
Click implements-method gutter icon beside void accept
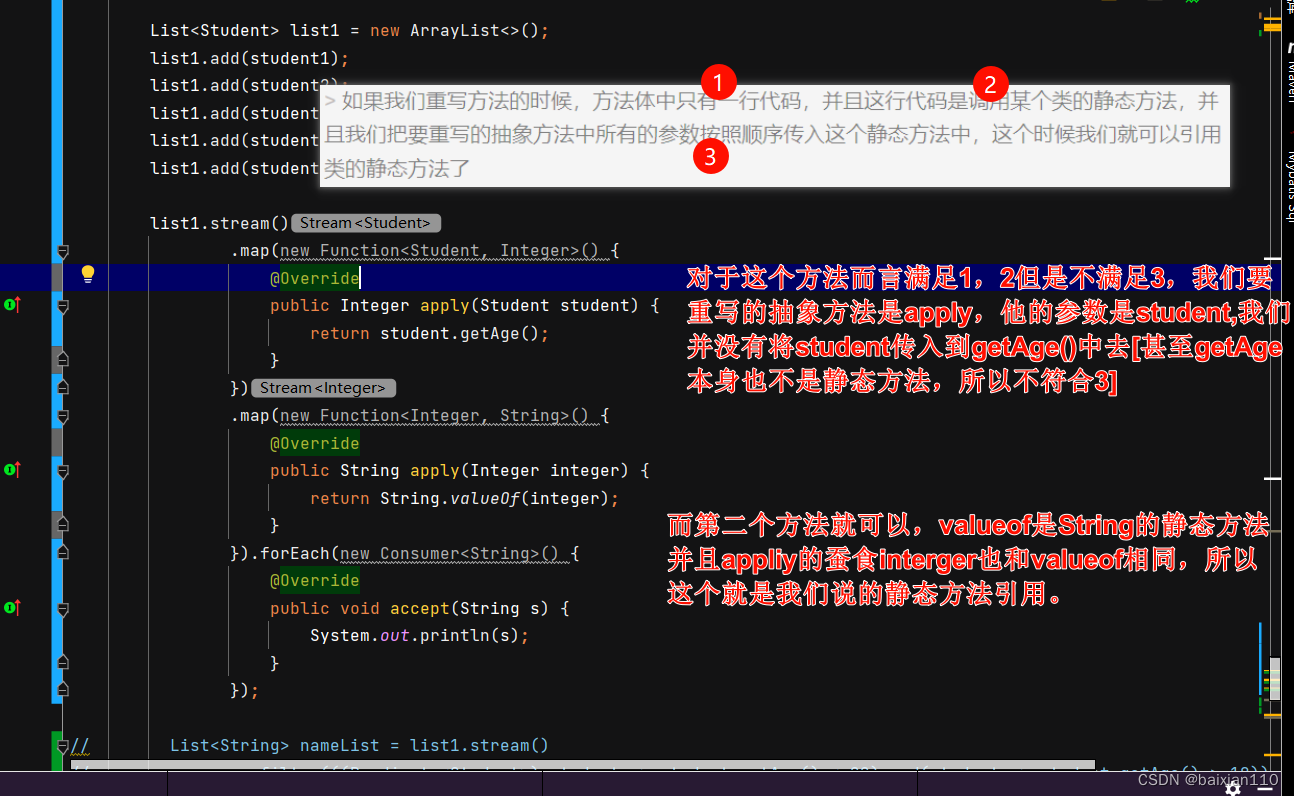pos(12,607)
